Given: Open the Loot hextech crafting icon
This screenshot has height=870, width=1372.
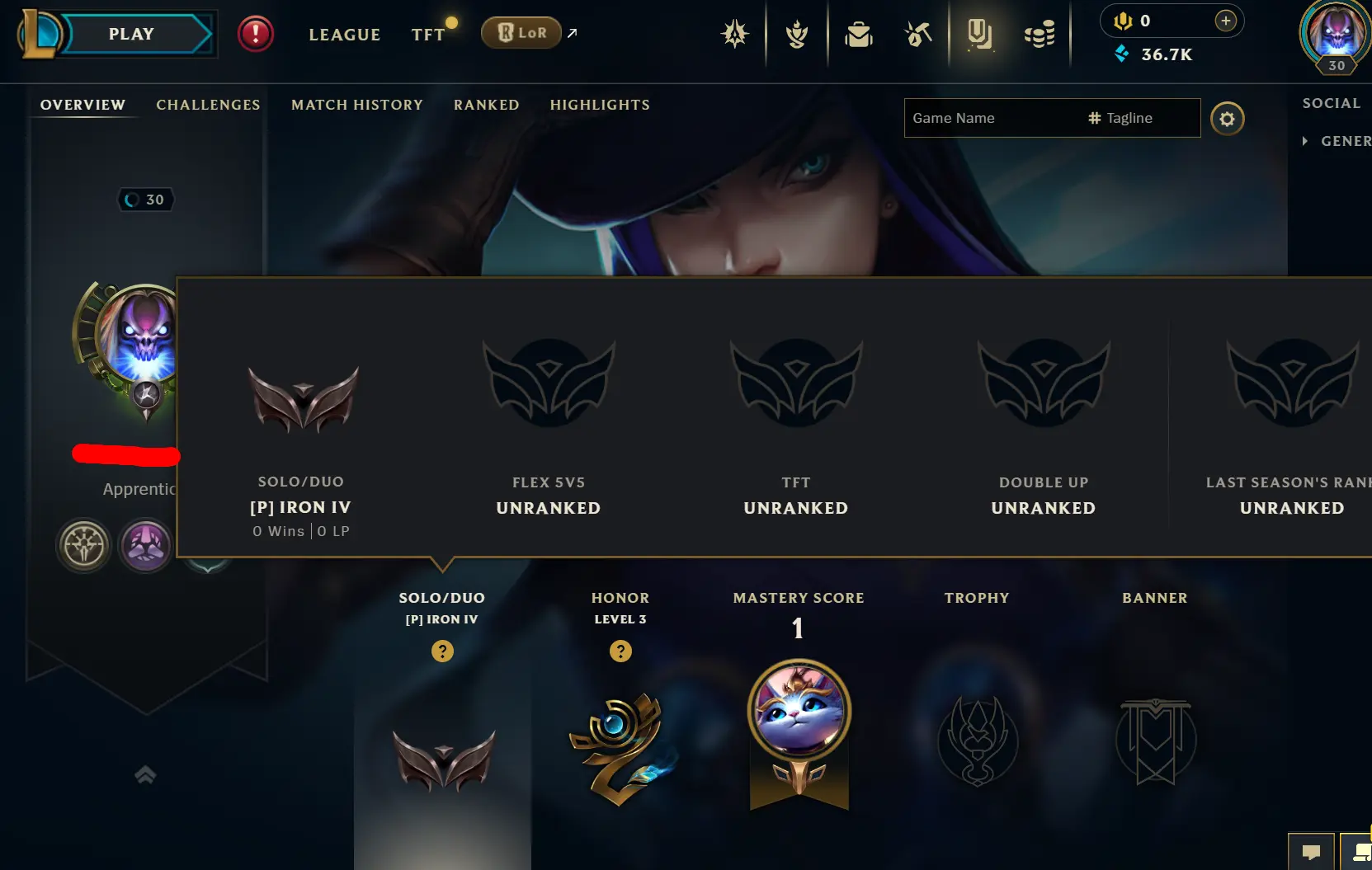Looking at the screenshot, I should coord(917,34).
